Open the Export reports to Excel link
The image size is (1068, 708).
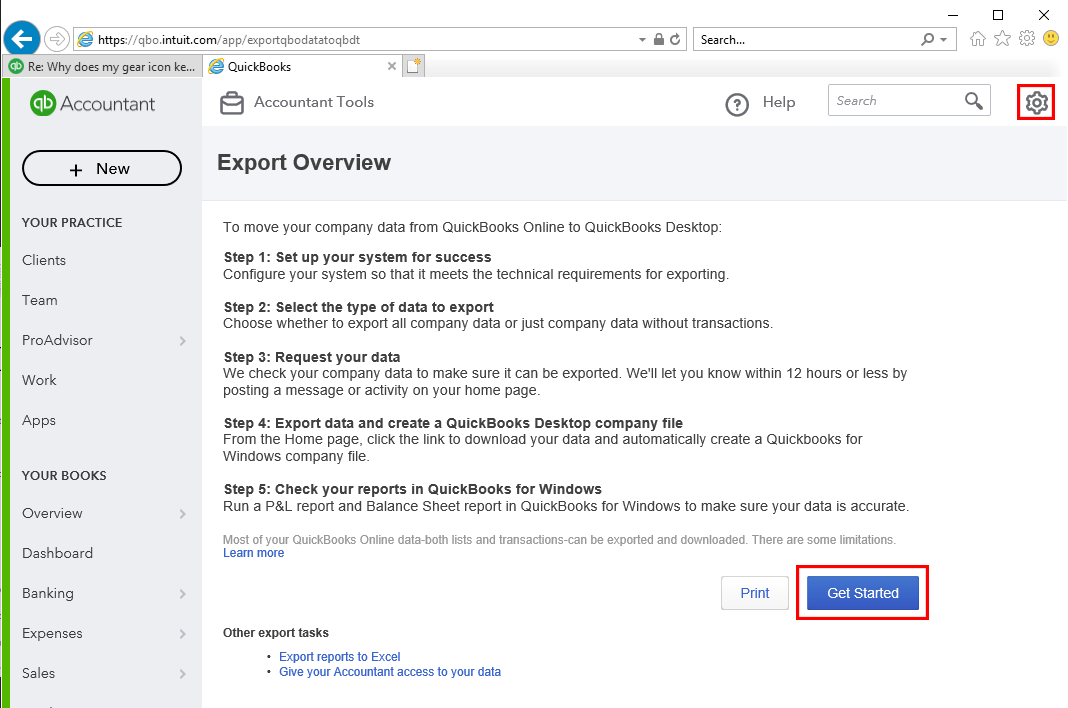tap(339, 656)
